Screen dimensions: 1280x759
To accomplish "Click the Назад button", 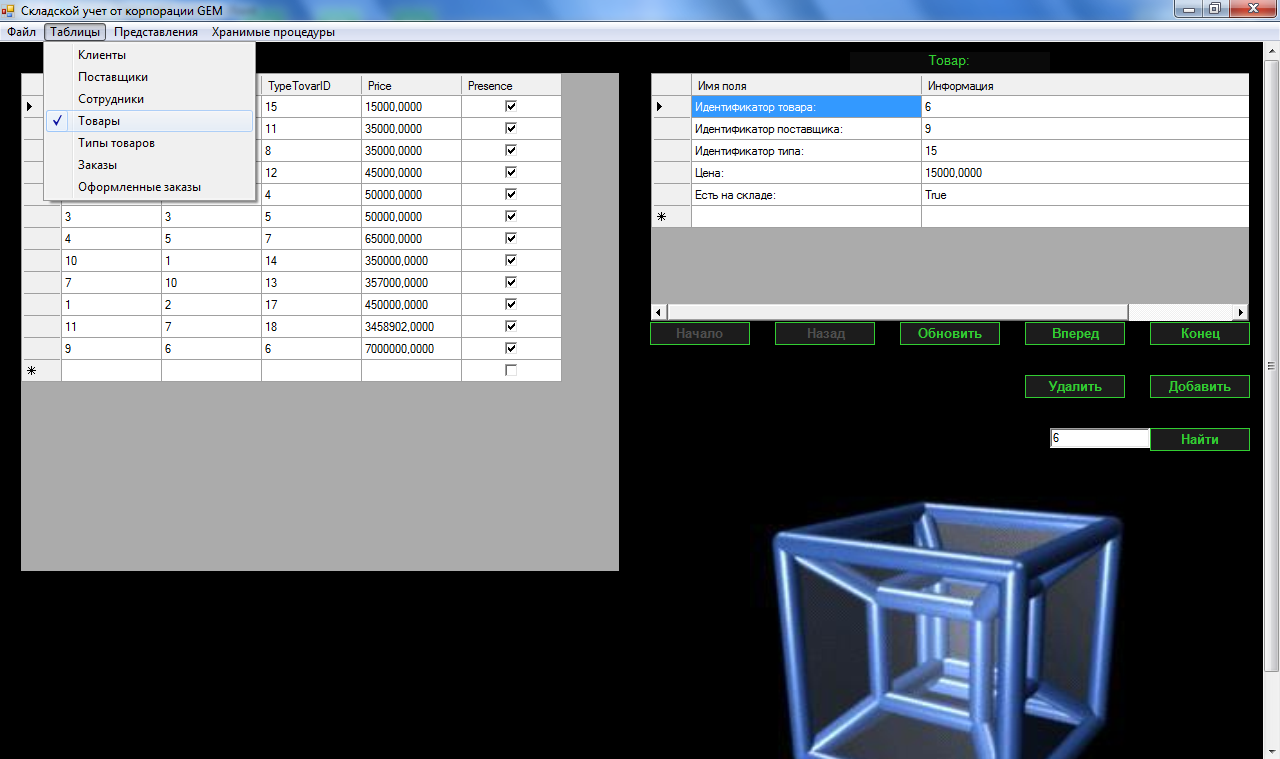I will [x=825, y=334].
